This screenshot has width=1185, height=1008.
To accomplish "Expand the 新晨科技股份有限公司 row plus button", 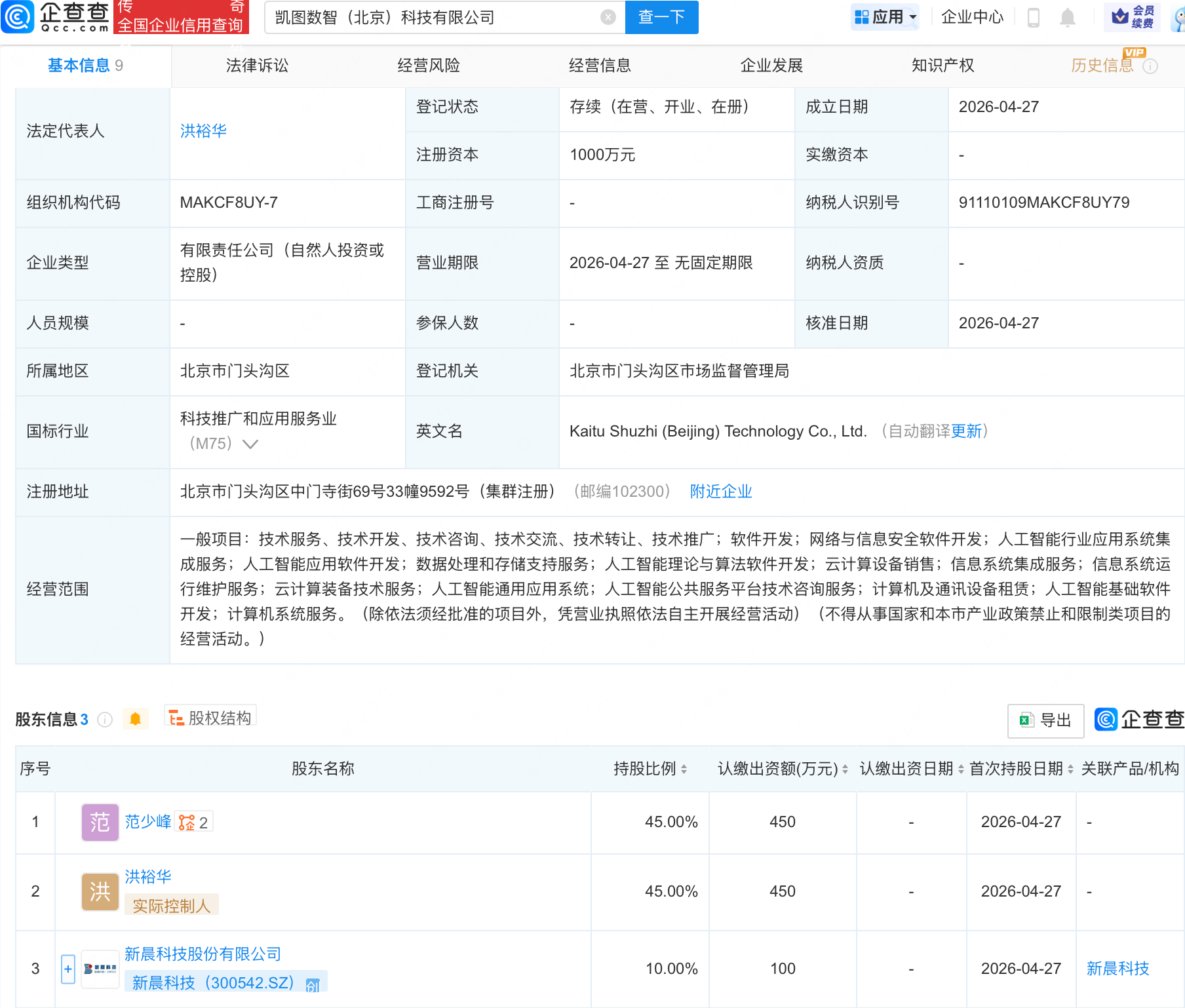I will 68,969.
